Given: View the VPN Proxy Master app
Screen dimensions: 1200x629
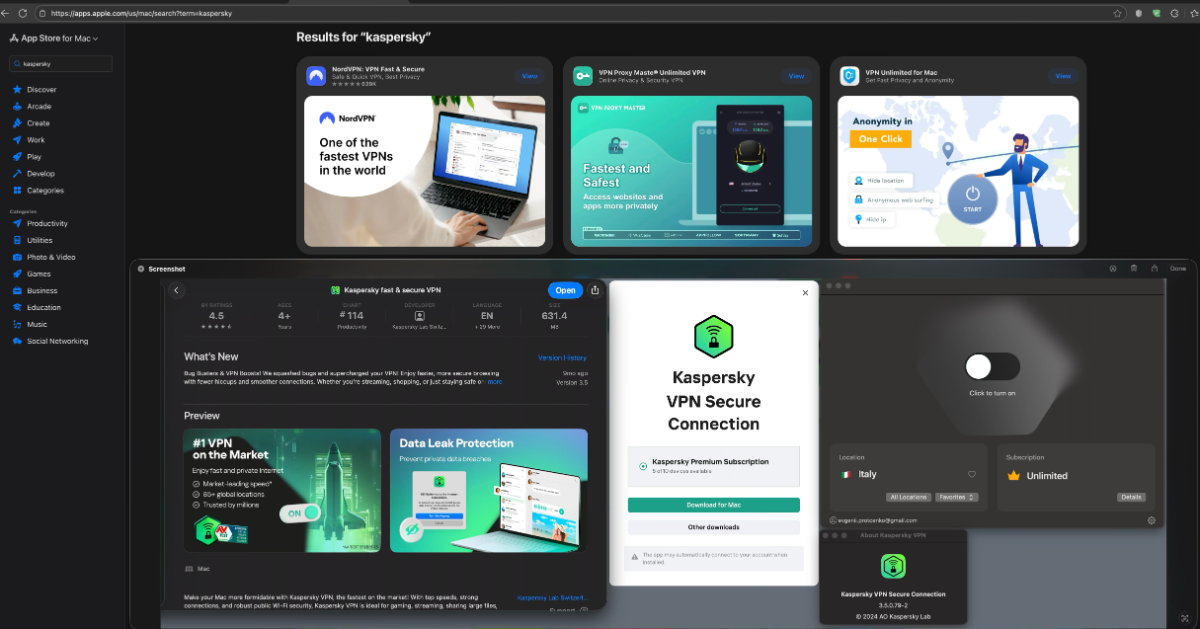Looking at the screenshot, I should click(x=796, y=76).
